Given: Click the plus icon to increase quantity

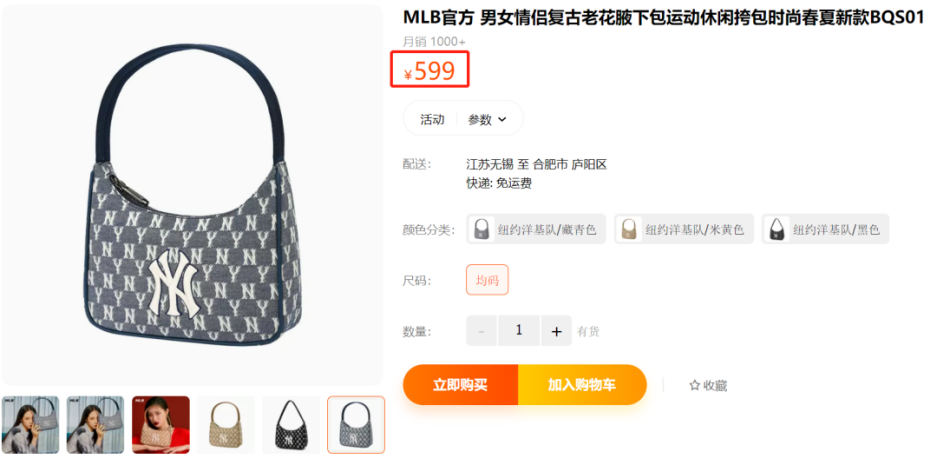Looking at the screenshot, I should click(556, 331).
